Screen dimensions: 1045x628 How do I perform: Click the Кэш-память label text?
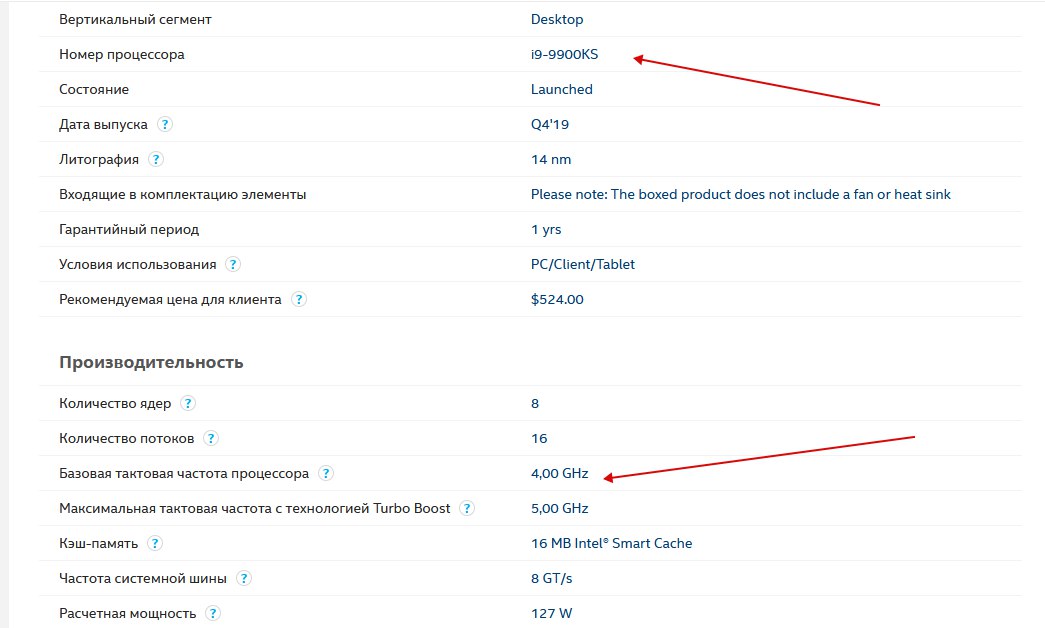point(99,543)
